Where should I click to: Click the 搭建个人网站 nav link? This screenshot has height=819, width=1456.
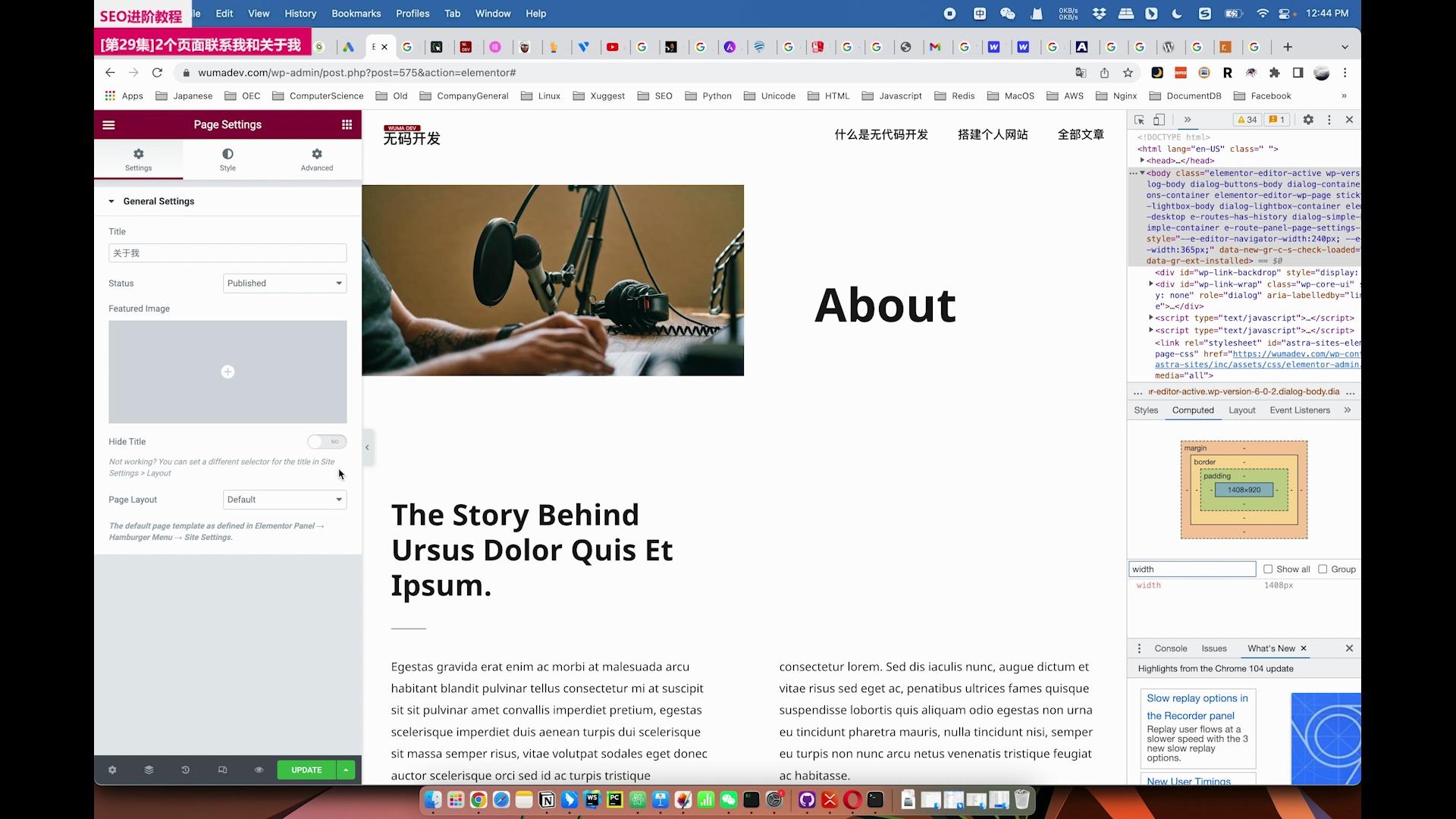993,134
